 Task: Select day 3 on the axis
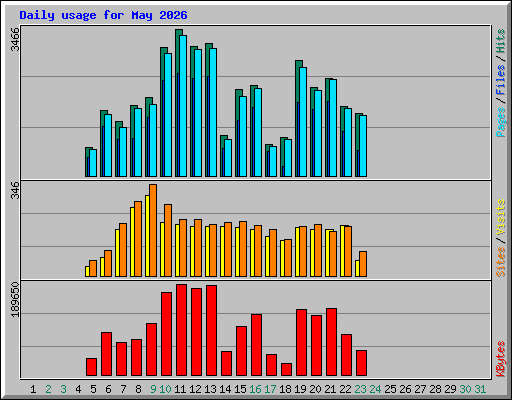(63, 389)
